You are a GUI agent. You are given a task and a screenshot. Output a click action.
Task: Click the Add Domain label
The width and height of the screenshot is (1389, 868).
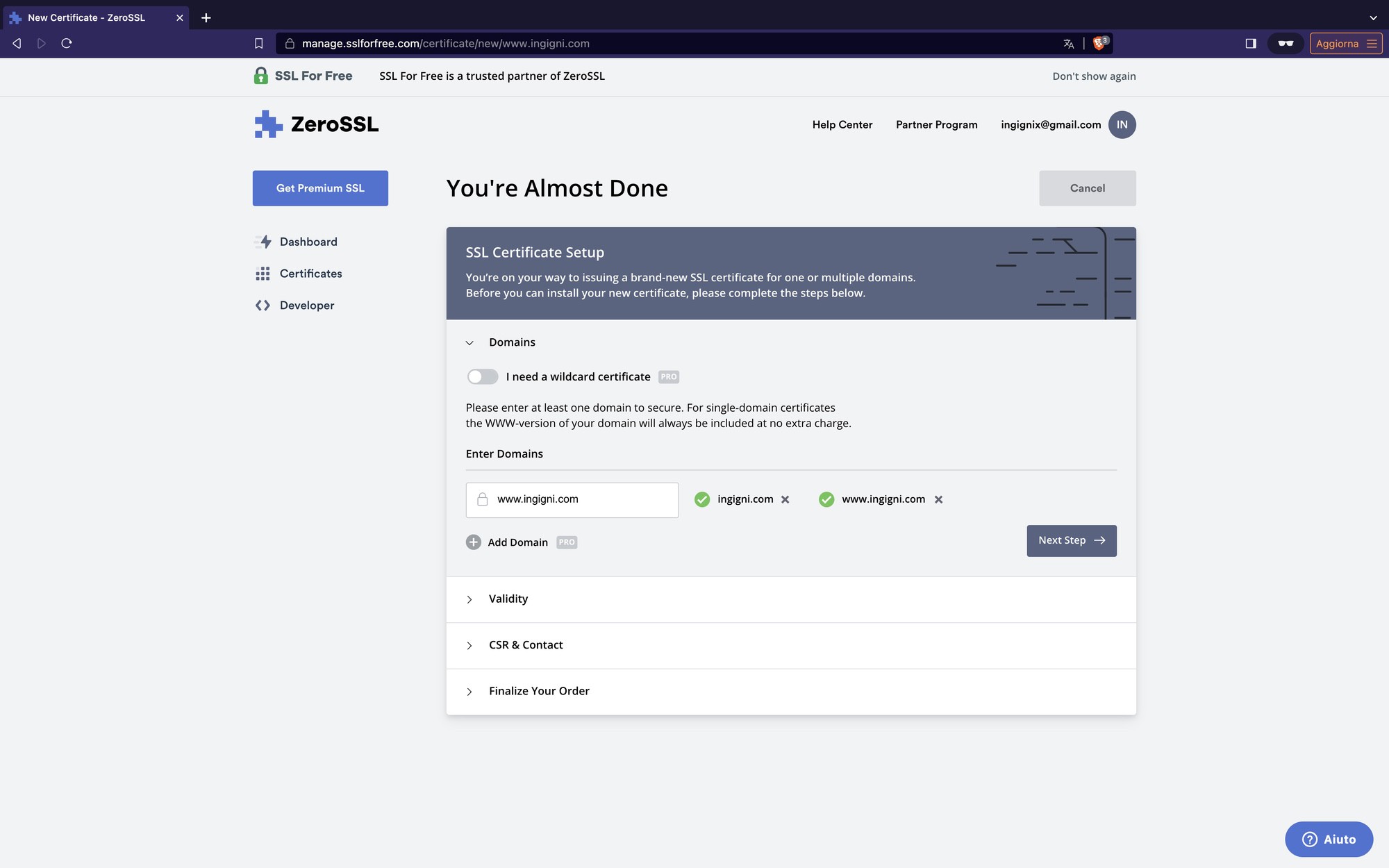(518, 542)
